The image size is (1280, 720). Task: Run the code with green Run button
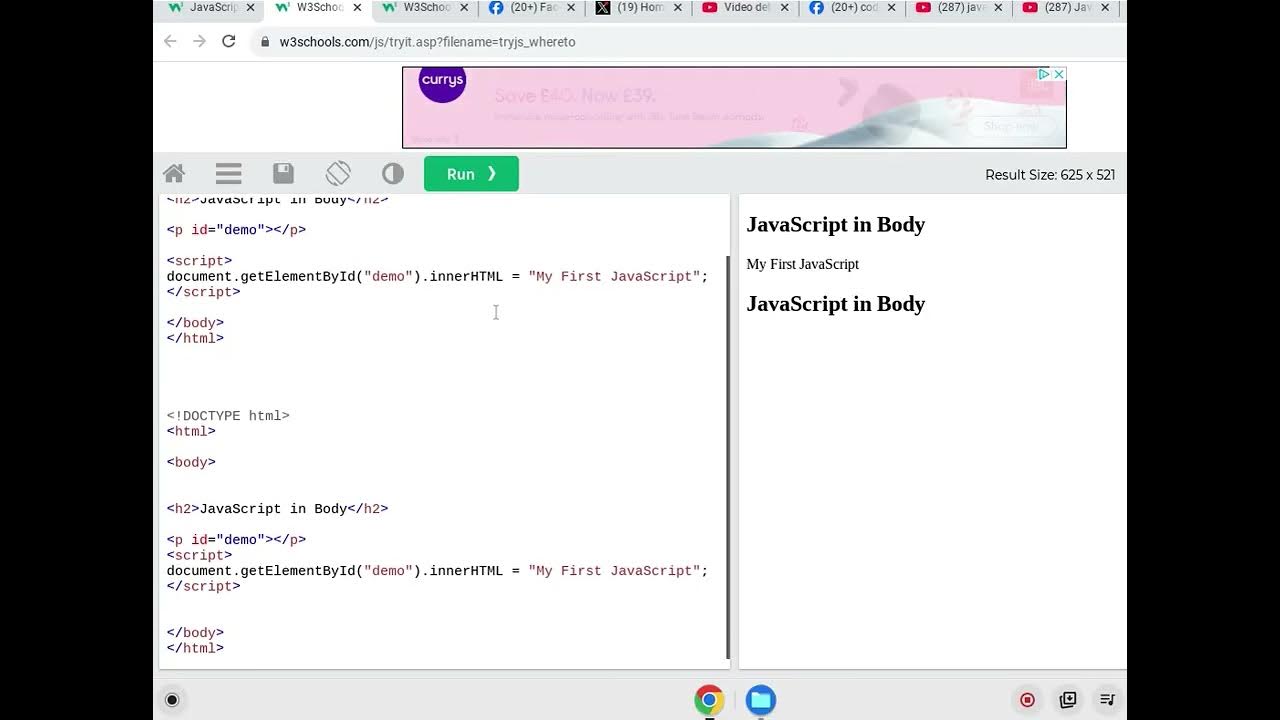(x=471, y=174)
